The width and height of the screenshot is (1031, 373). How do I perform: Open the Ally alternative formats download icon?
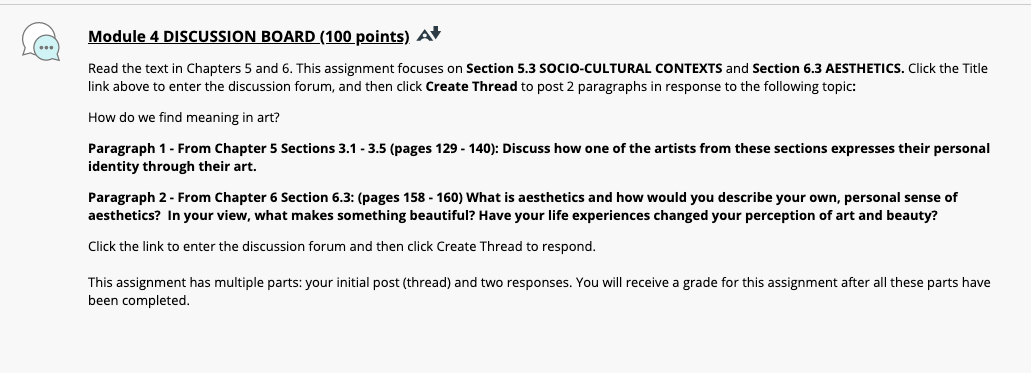[429, 34]
